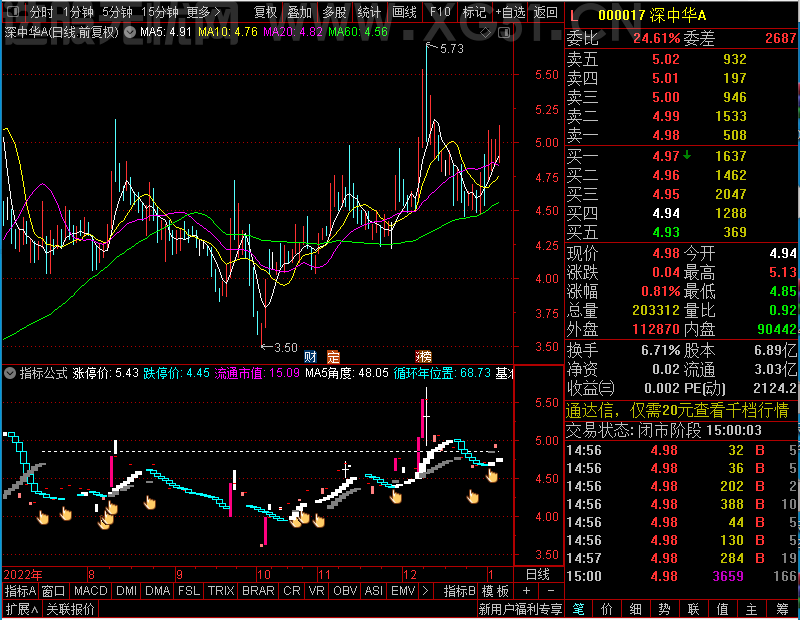
Task: Switch to the 笔 tick tab
Action: click(578, 609)
